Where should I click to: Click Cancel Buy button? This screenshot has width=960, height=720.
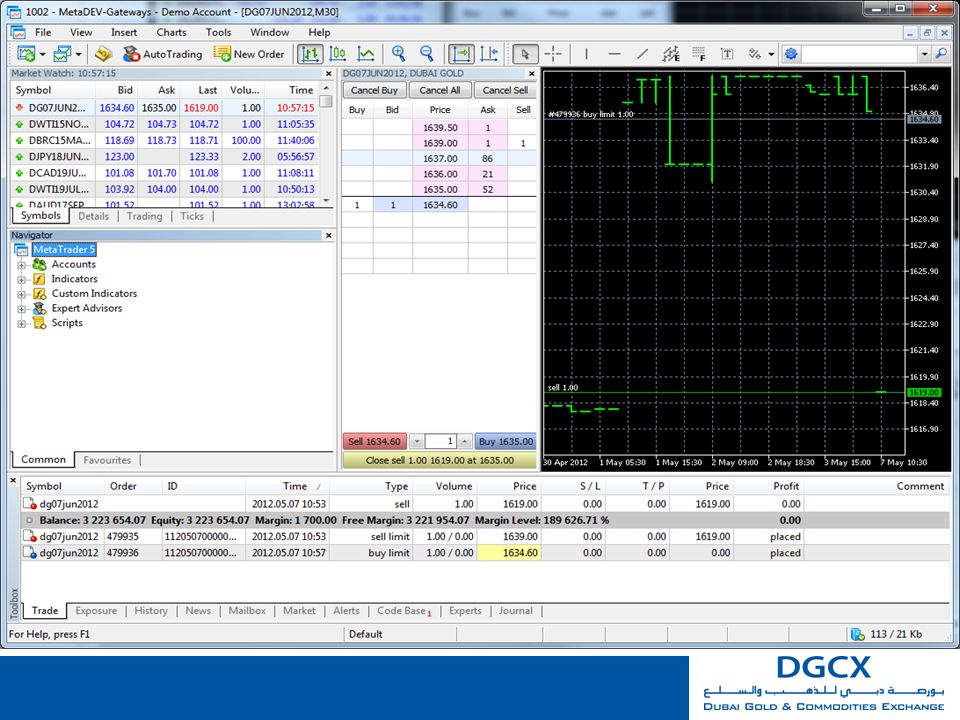click(374, 90)
